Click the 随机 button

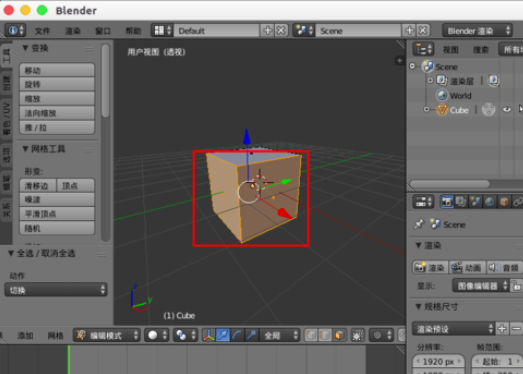(x=57, y=228)
